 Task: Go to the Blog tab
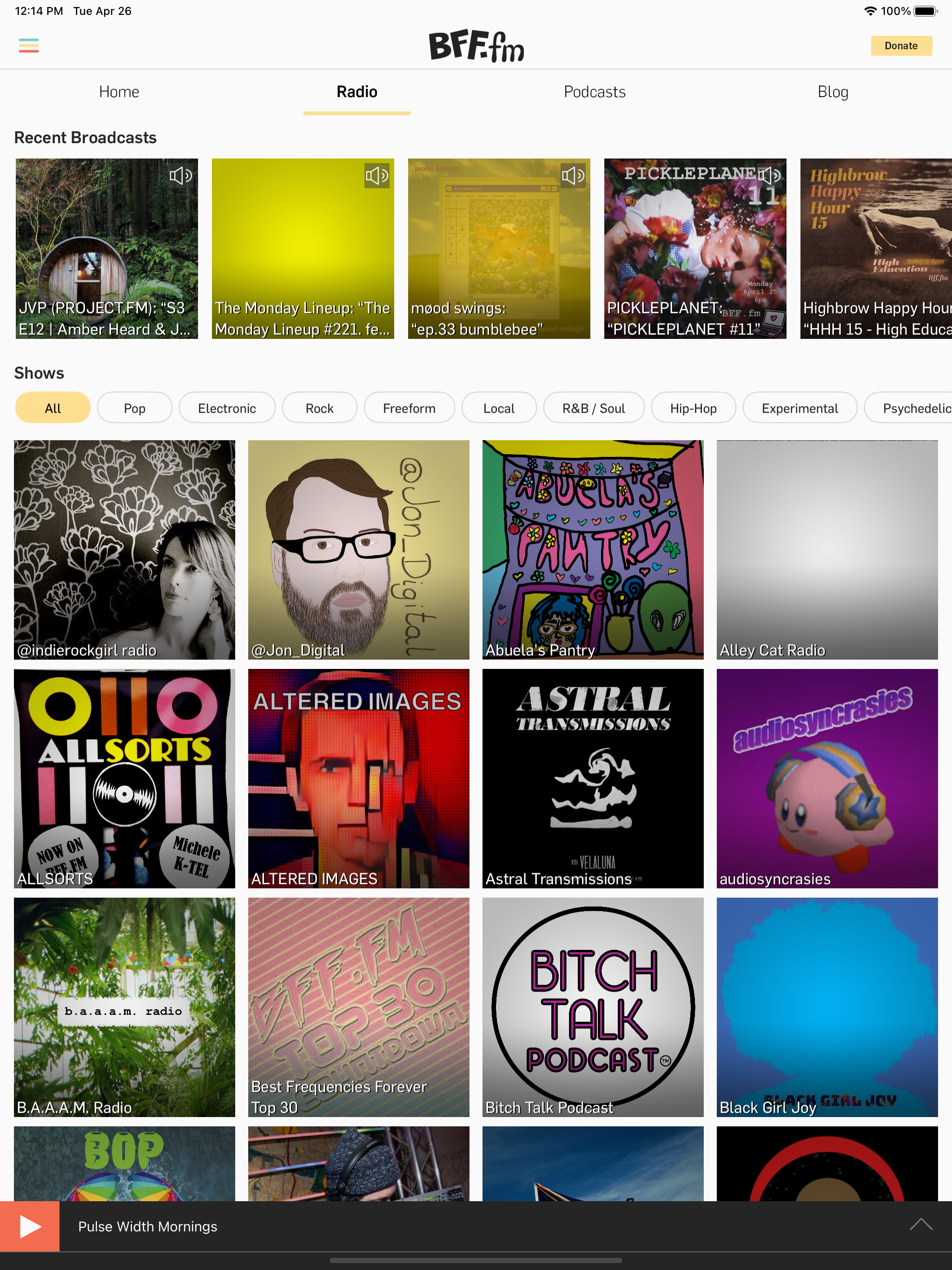[x=833, y=92]
